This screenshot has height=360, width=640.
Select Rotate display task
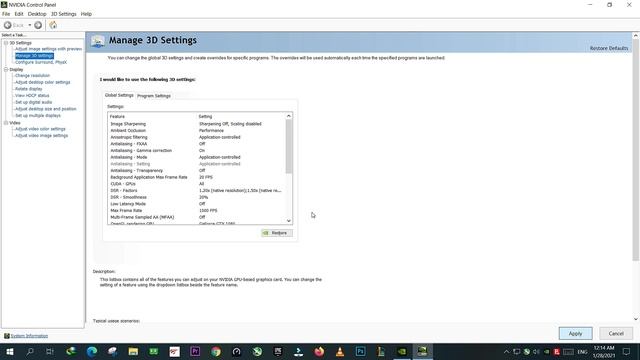click(29, 89)
